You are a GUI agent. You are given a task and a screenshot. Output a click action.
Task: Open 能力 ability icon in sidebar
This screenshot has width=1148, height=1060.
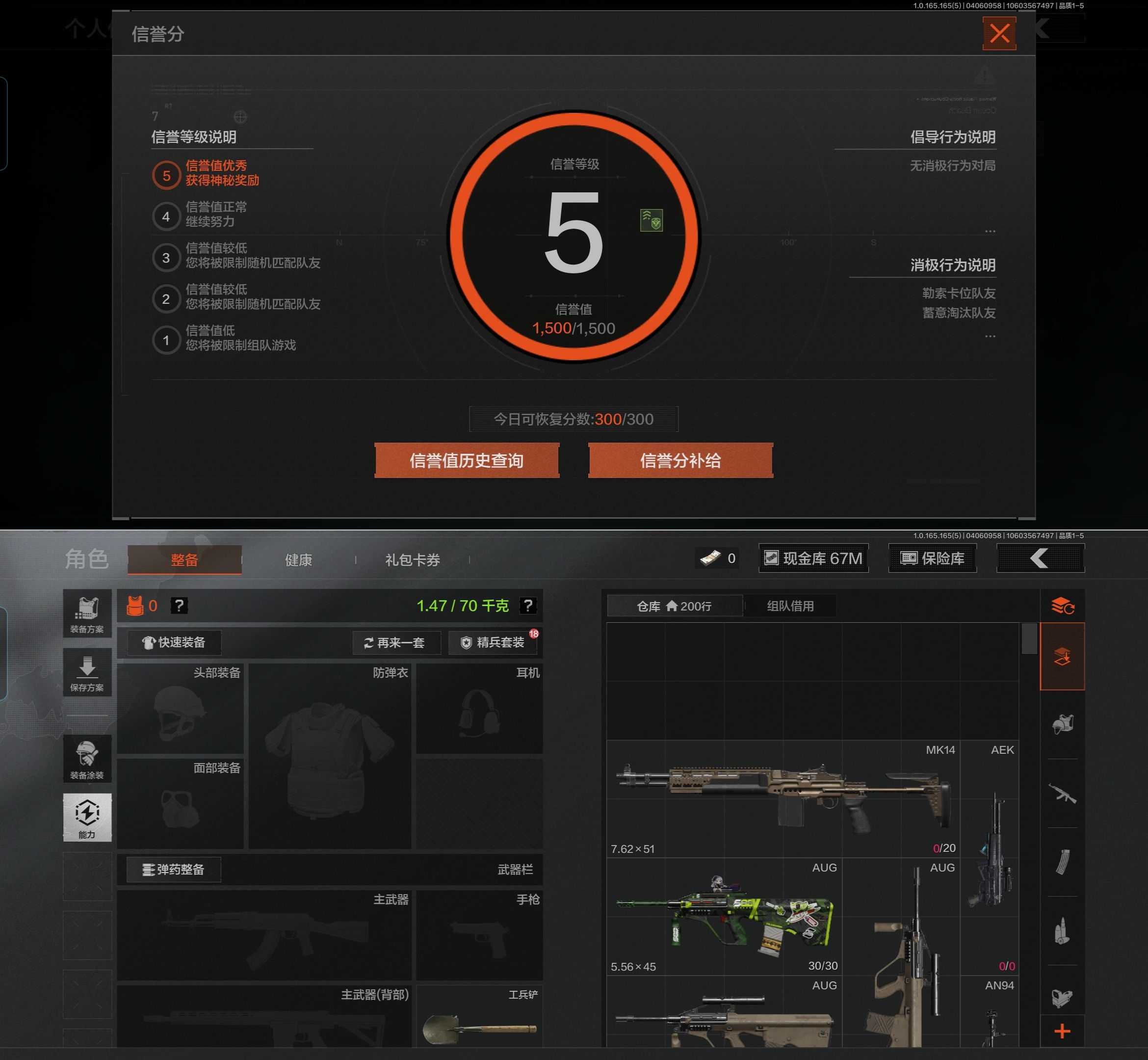pos(87,818)
